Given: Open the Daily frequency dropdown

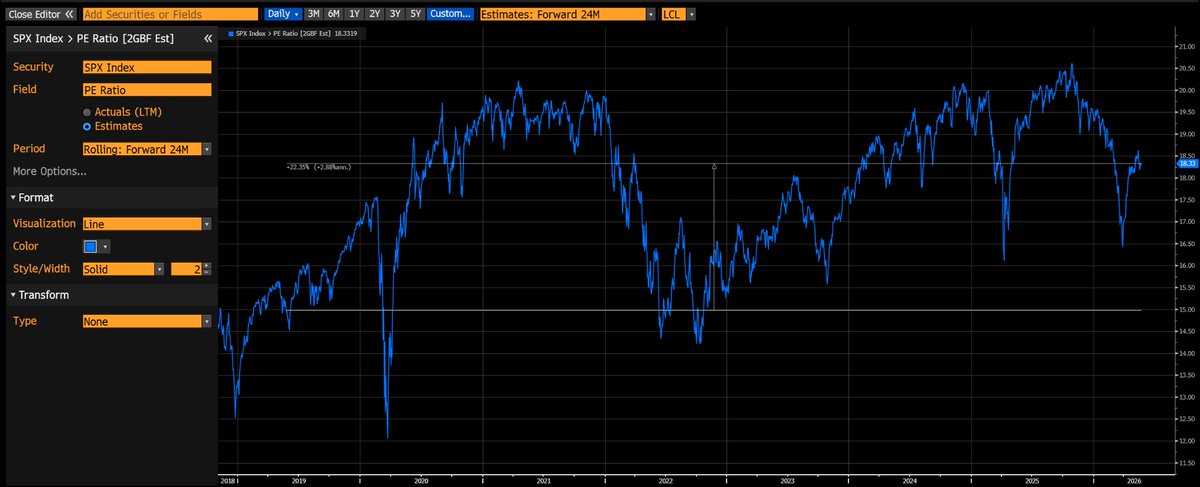Looking at the screenshot, I should [x=283, y=15].
